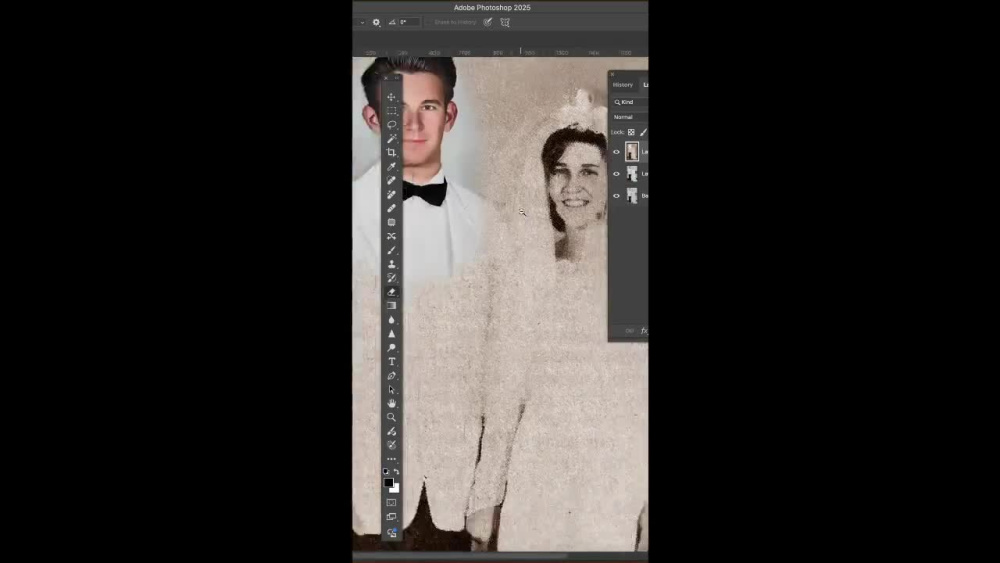Image resolution: width=1000 pixels, height=563 pixels.
Task: Collapse the floating toolbar double-arrow
Action: 397,78
